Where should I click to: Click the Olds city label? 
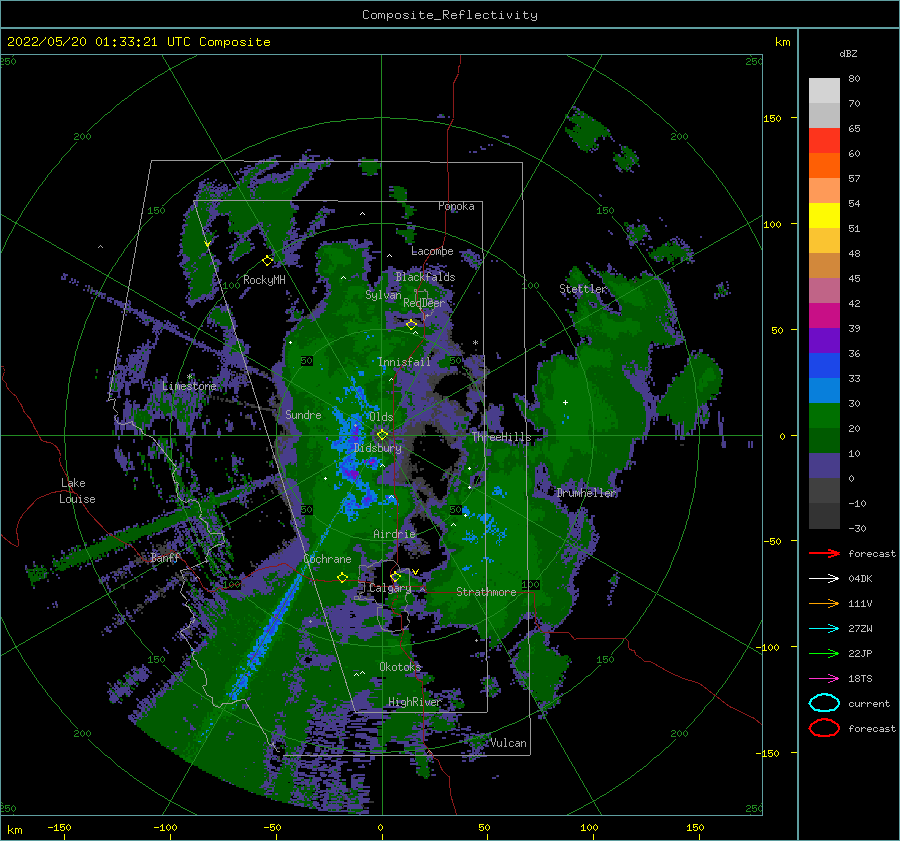pyautogui.click(x=381, y=417)
